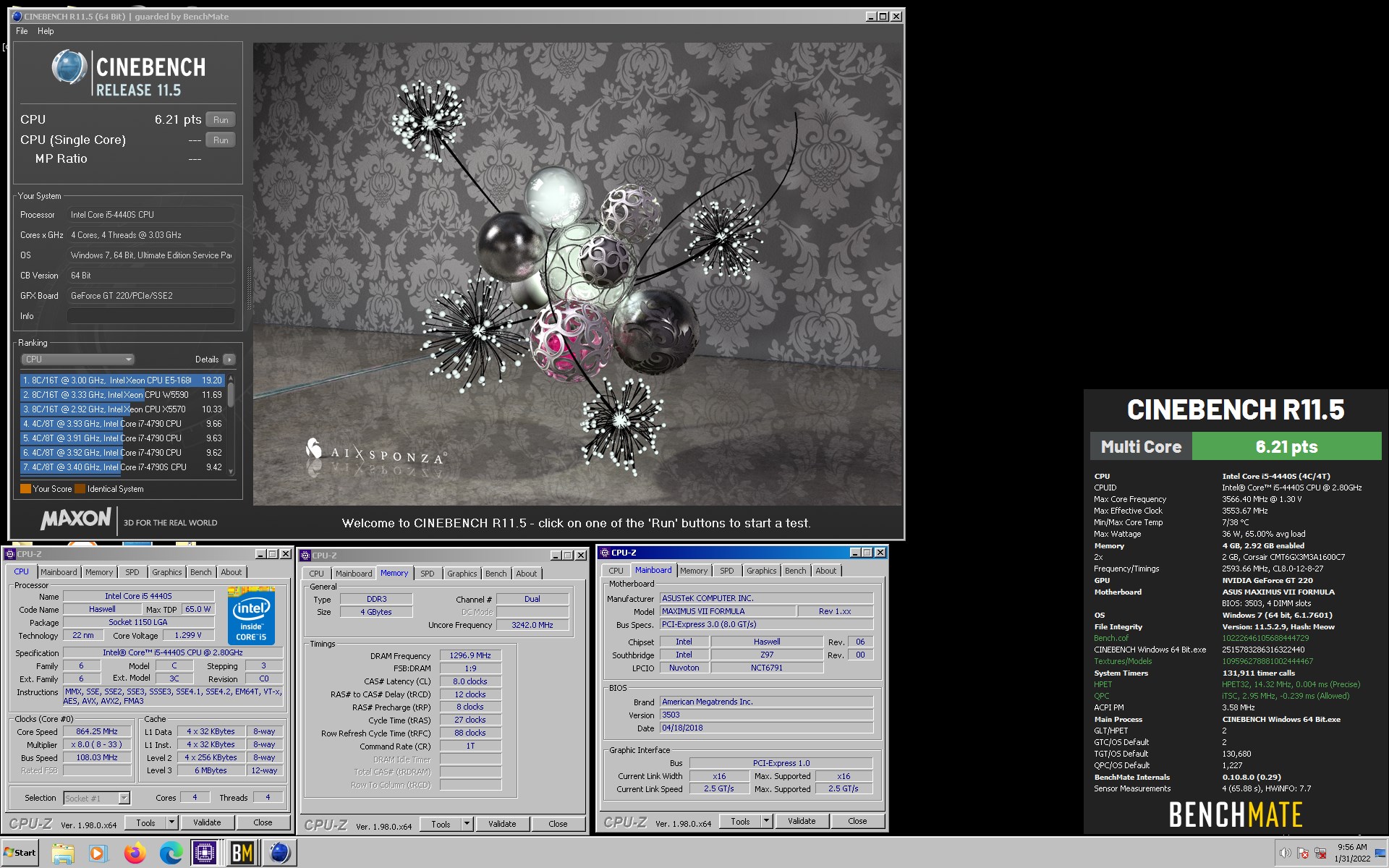Open Graphics tab in Mainboard CPU-Z window
The width and height of the screenshot is (1389, 868).
pos(761,571)
